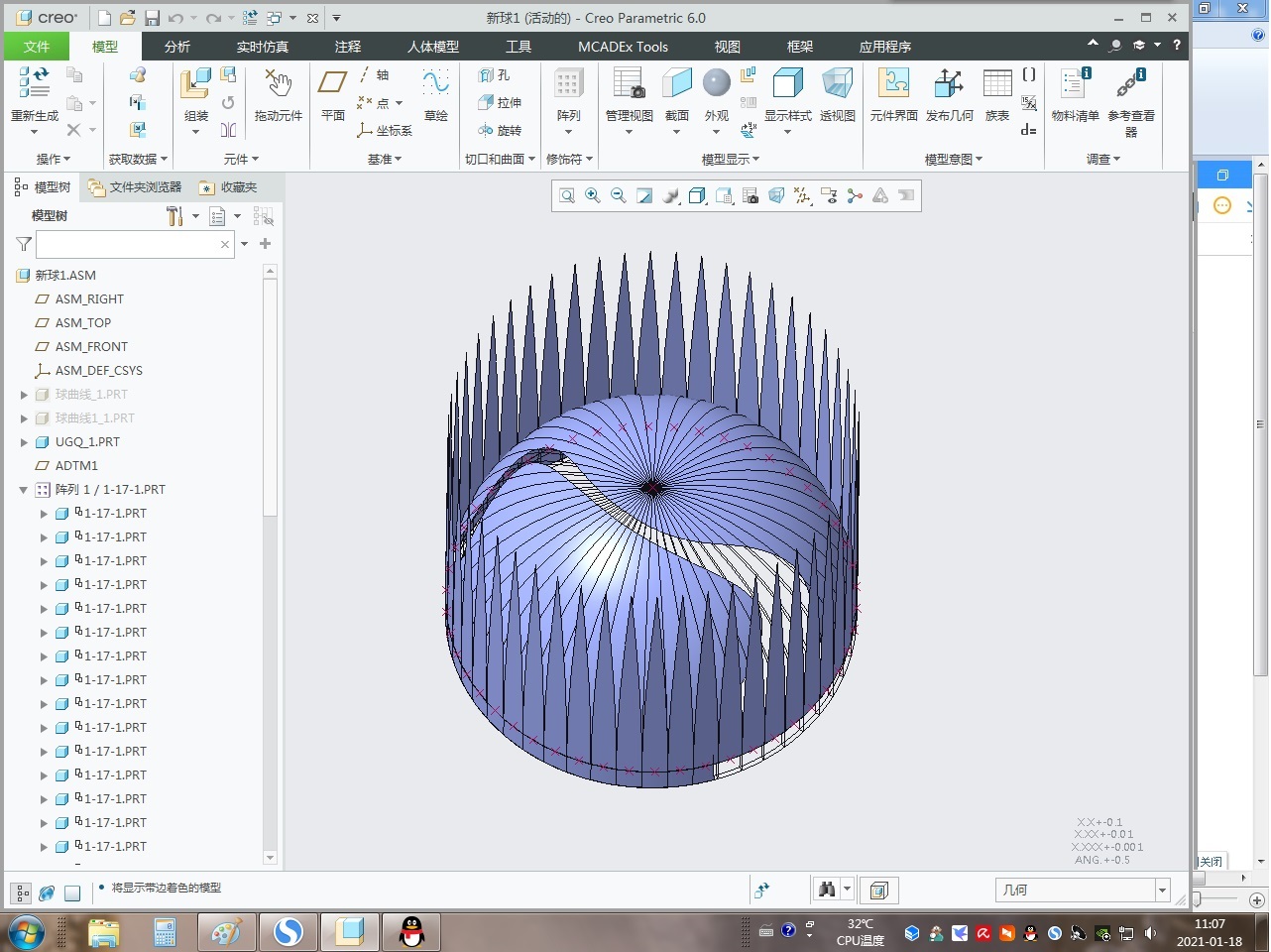
Task: Click the Axis (轴) datum tool
Action: point(375,75)
